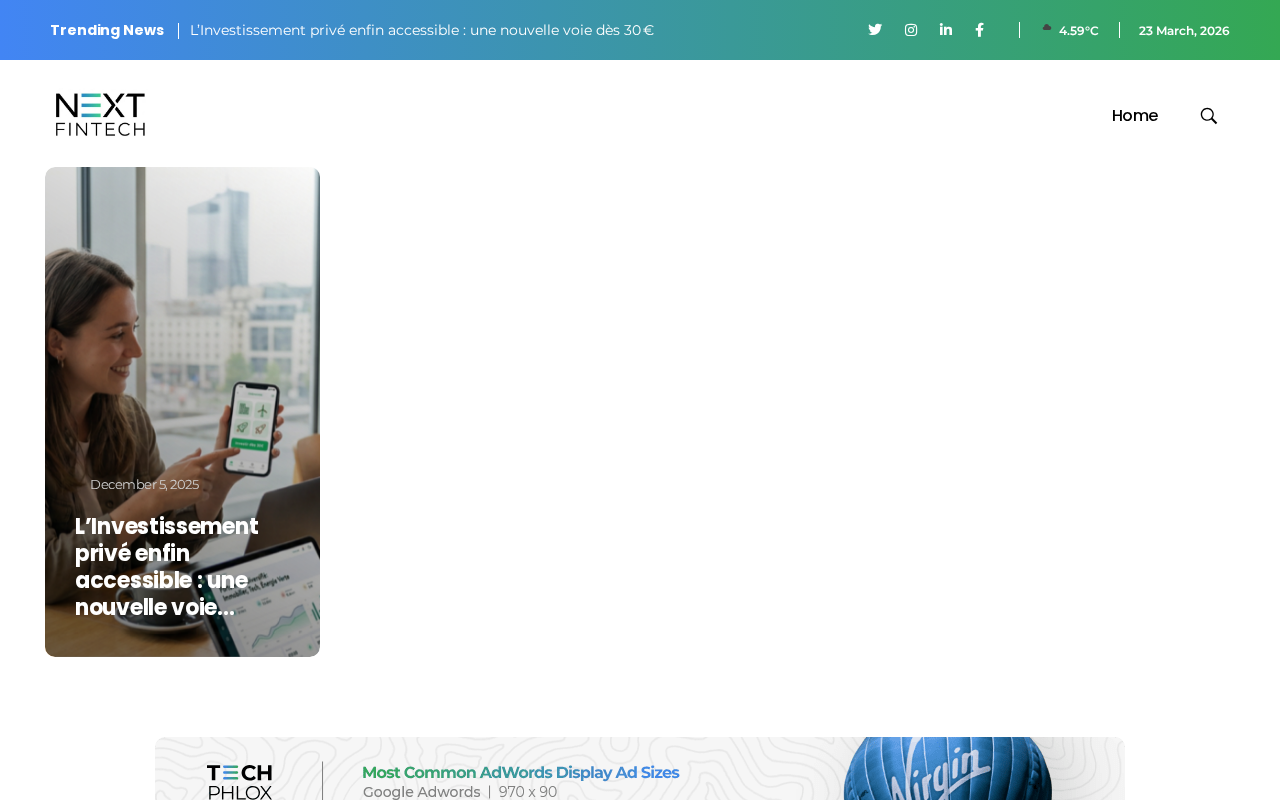Open the article card titled L'Investissement privé
The height and width of the screenshot is (800, 1280).
pyautogui.click(x=167, y=567)
